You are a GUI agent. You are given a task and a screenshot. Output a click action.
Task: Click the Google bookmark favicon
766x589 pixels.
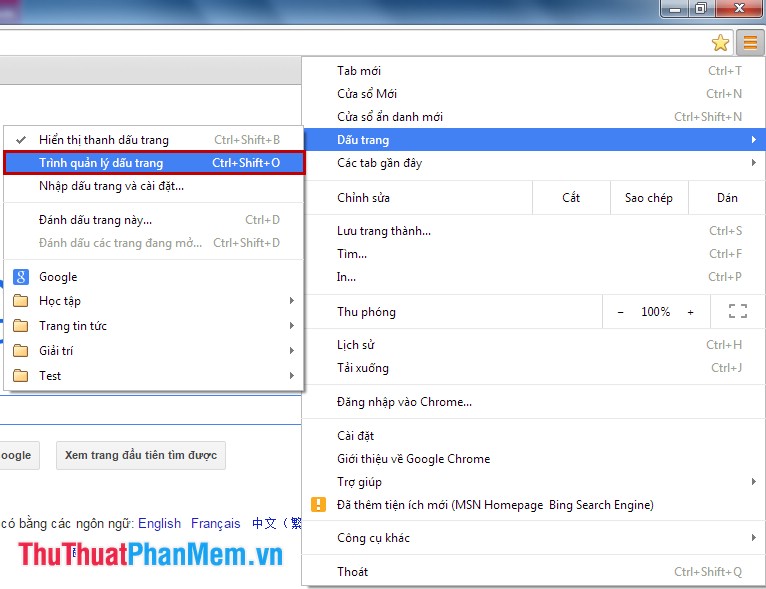click(21, 277)
